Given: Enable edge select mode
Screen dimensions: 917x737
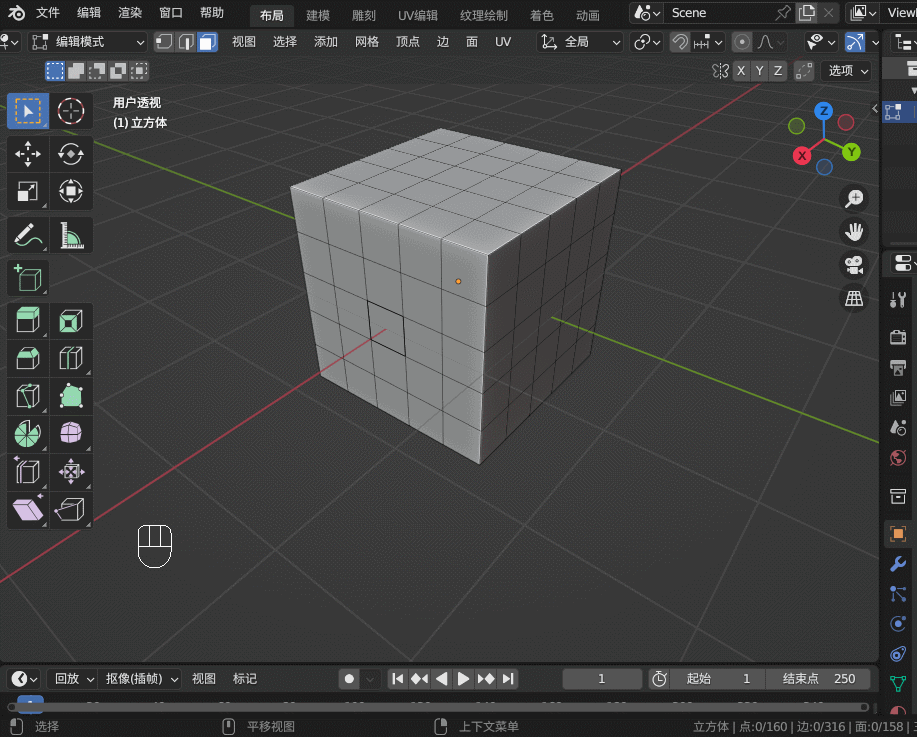Looking at the screenshot, I should [186, 42].
